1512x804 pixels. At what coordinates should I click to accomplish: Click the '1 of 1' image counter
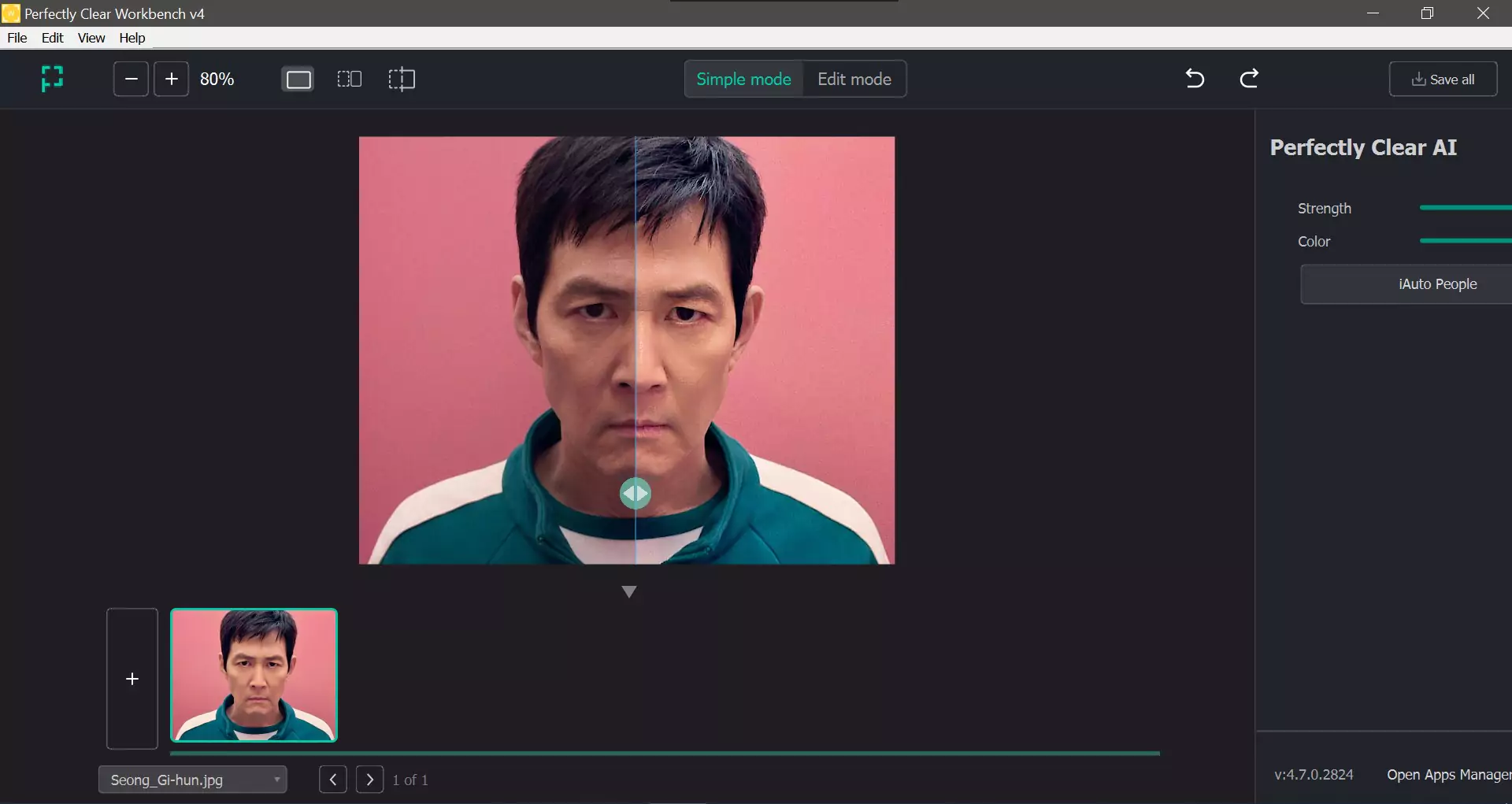(x=410, y=780)
